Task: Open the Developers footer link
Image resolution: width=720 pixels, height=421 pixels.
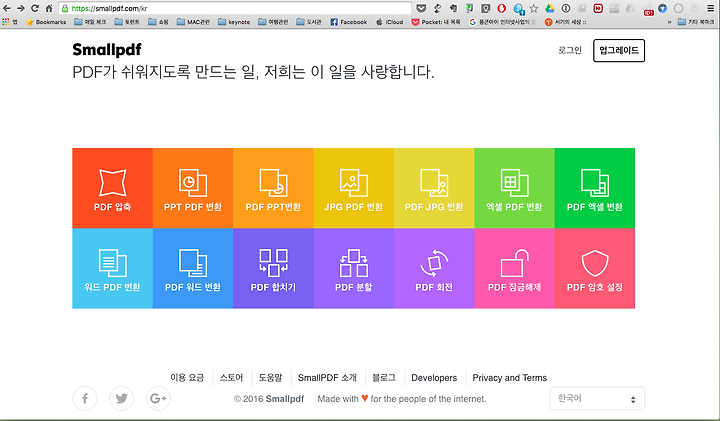Action: coord(434,378)
